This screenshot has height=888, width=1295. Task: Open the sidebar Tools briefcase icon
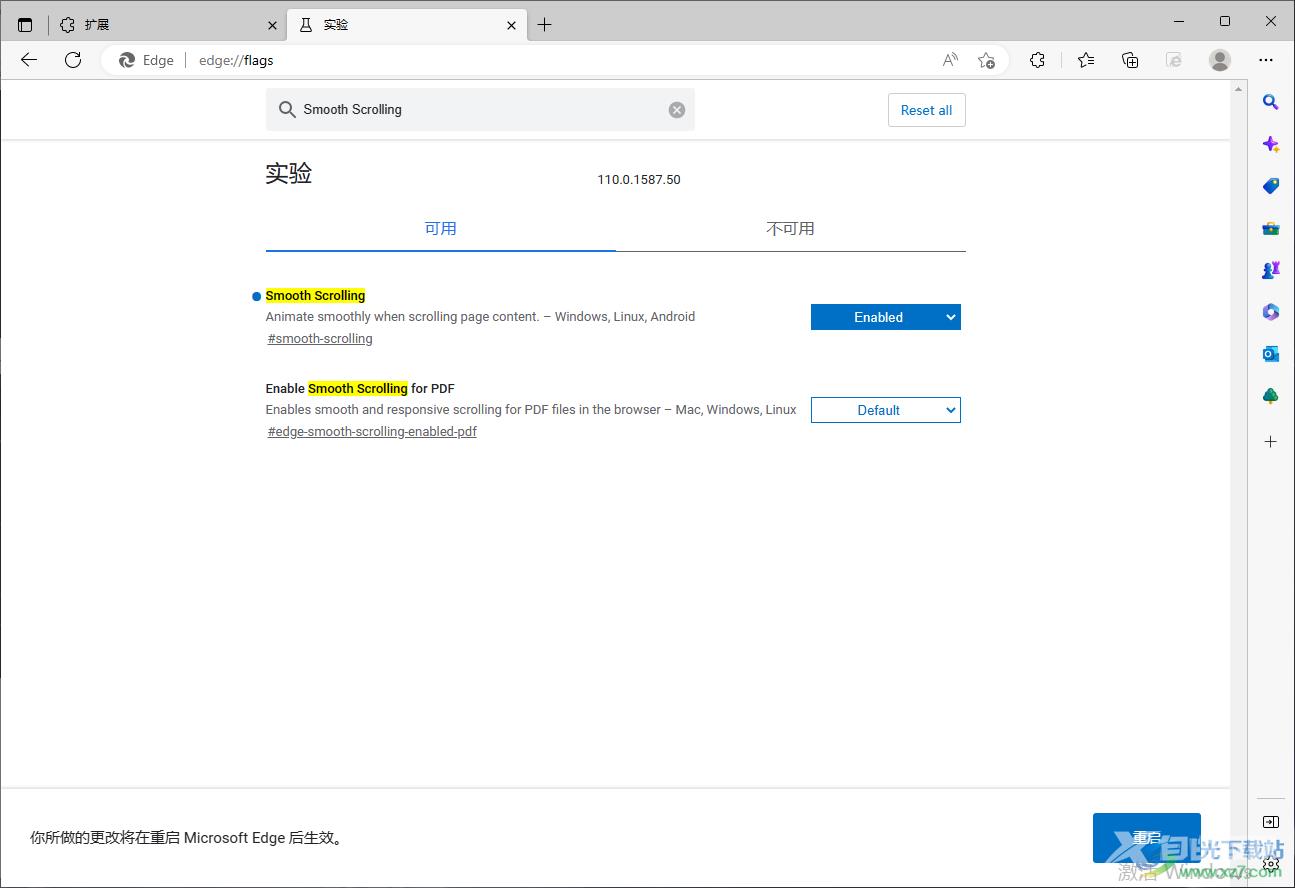pyautogui.click(x=1271, y=228)
